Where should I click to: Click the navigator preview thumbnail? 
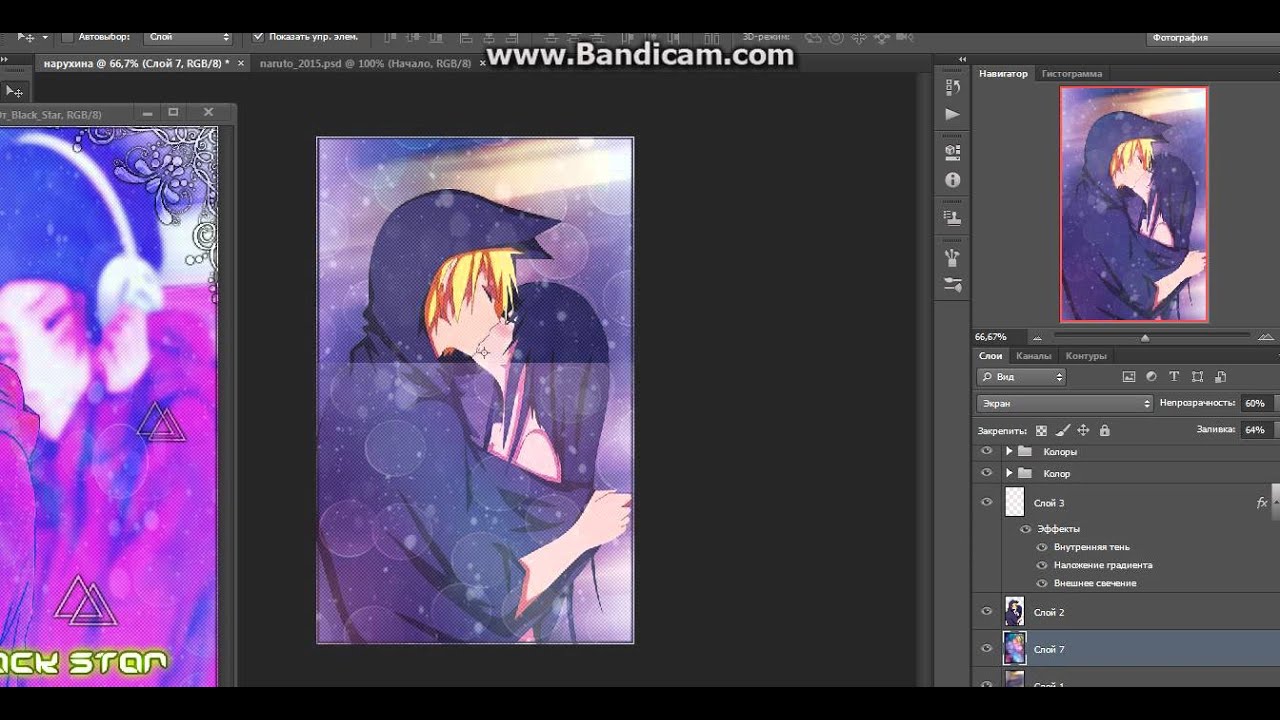[x=1134, y=204]
